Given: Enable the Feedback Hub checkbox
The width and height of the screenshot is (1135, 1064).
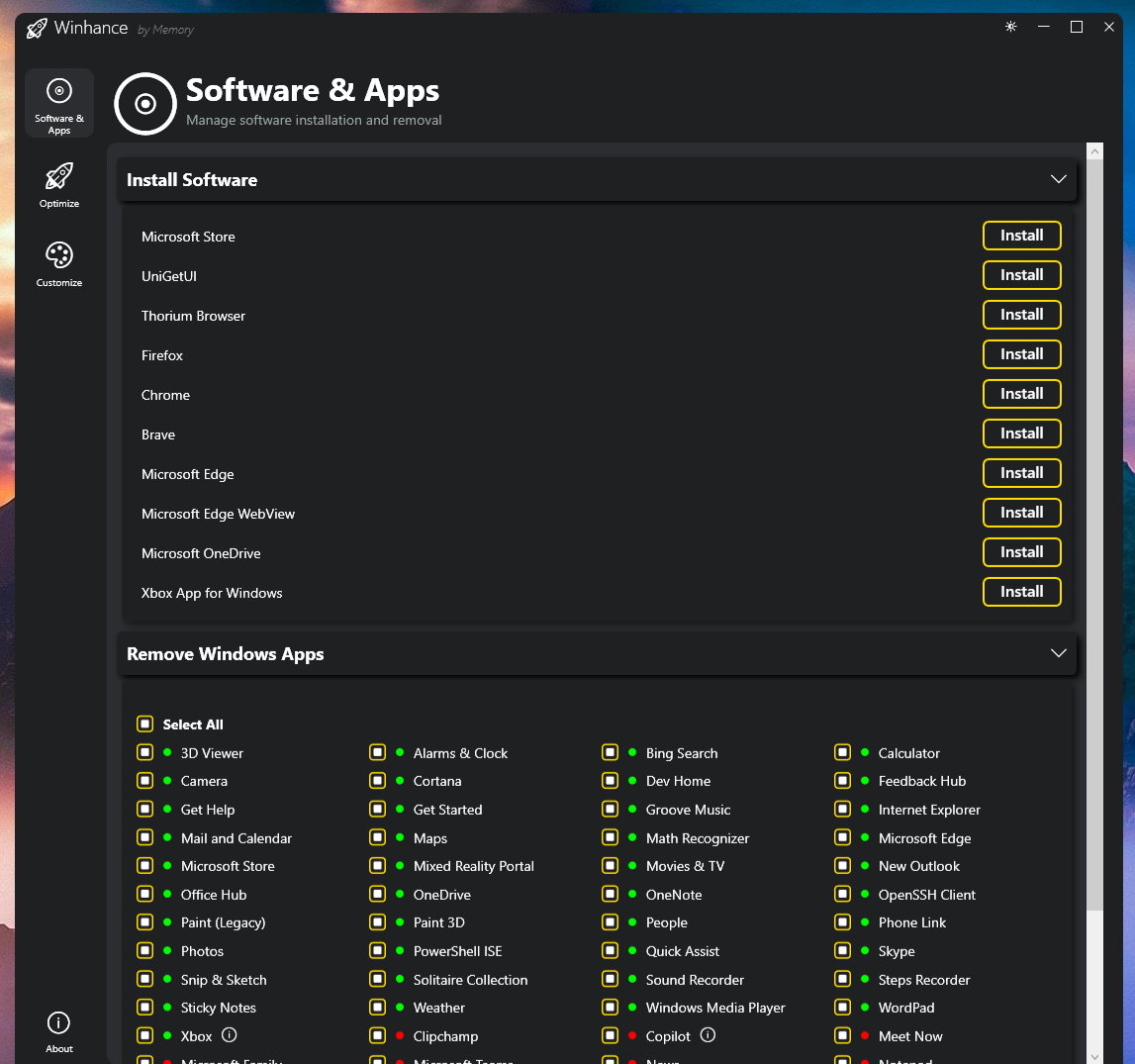Looking at the screenshot, I should coord(843,781).
